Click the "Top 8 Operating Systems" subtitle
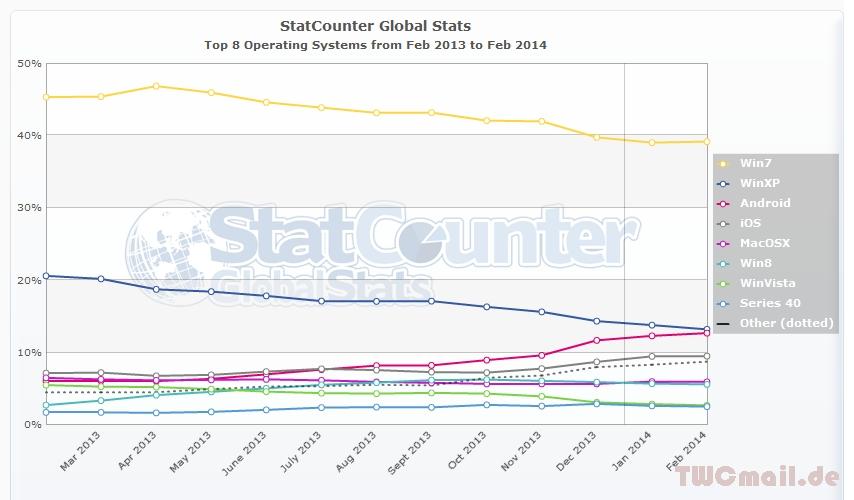The image size is (854, 500). tap(375, 45)
